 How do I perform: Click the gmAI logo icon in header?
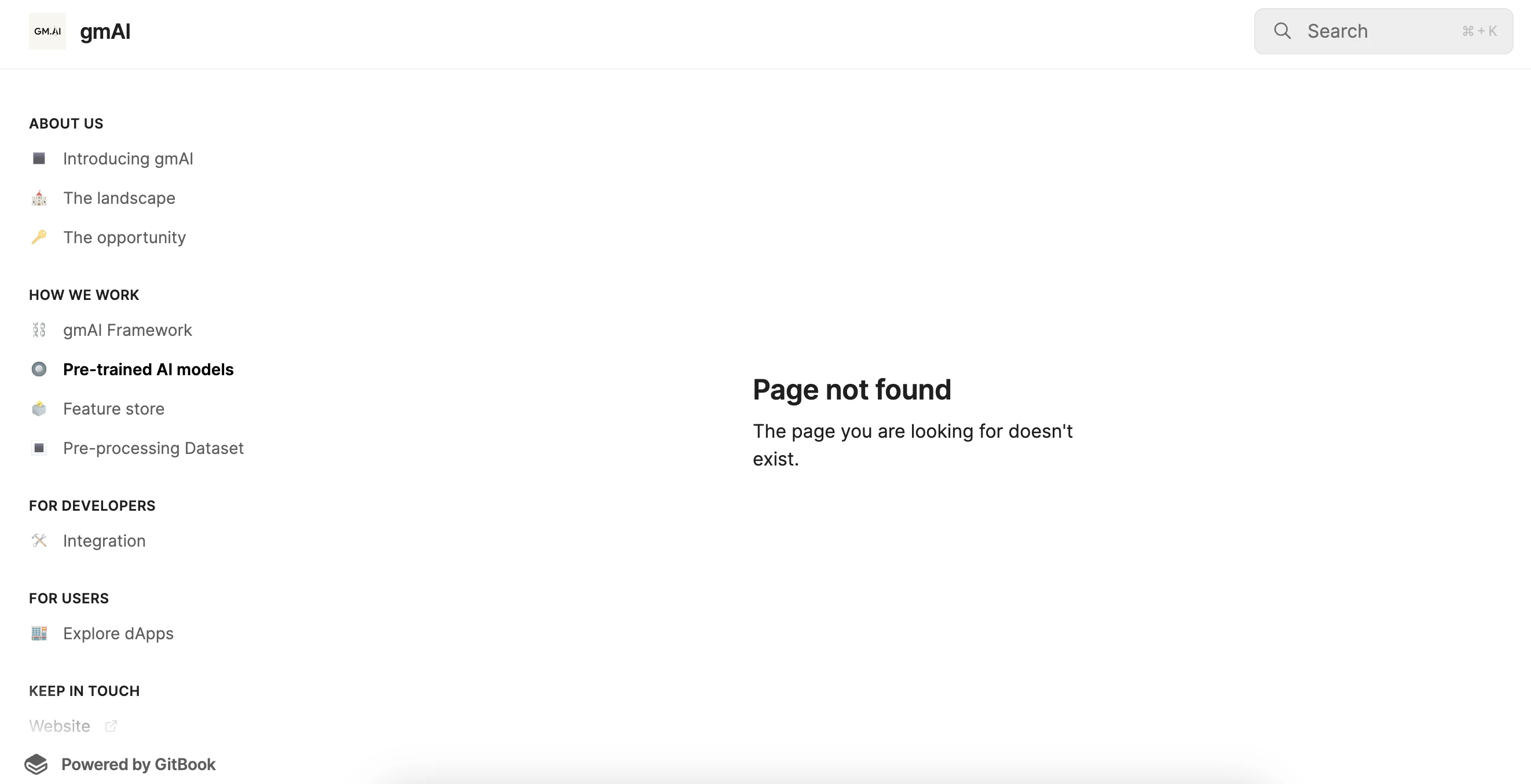click(x=48, y=31)
